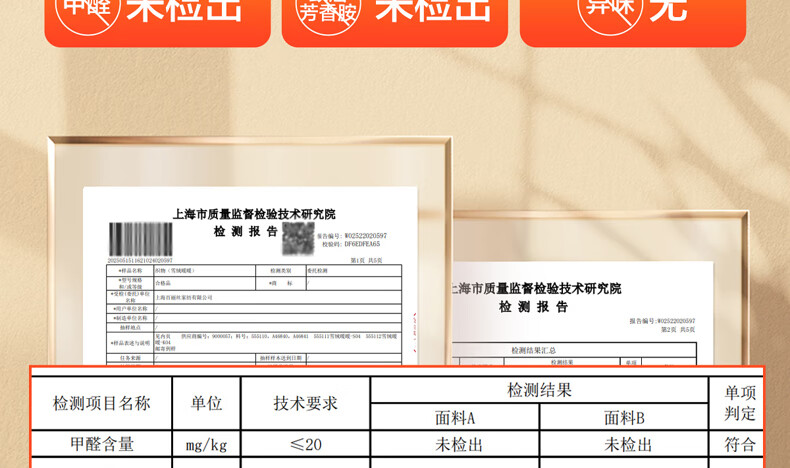Viewport: 790px width, 468px height.
Task: Click the 检测结果 table header
Action: [539, 390]
